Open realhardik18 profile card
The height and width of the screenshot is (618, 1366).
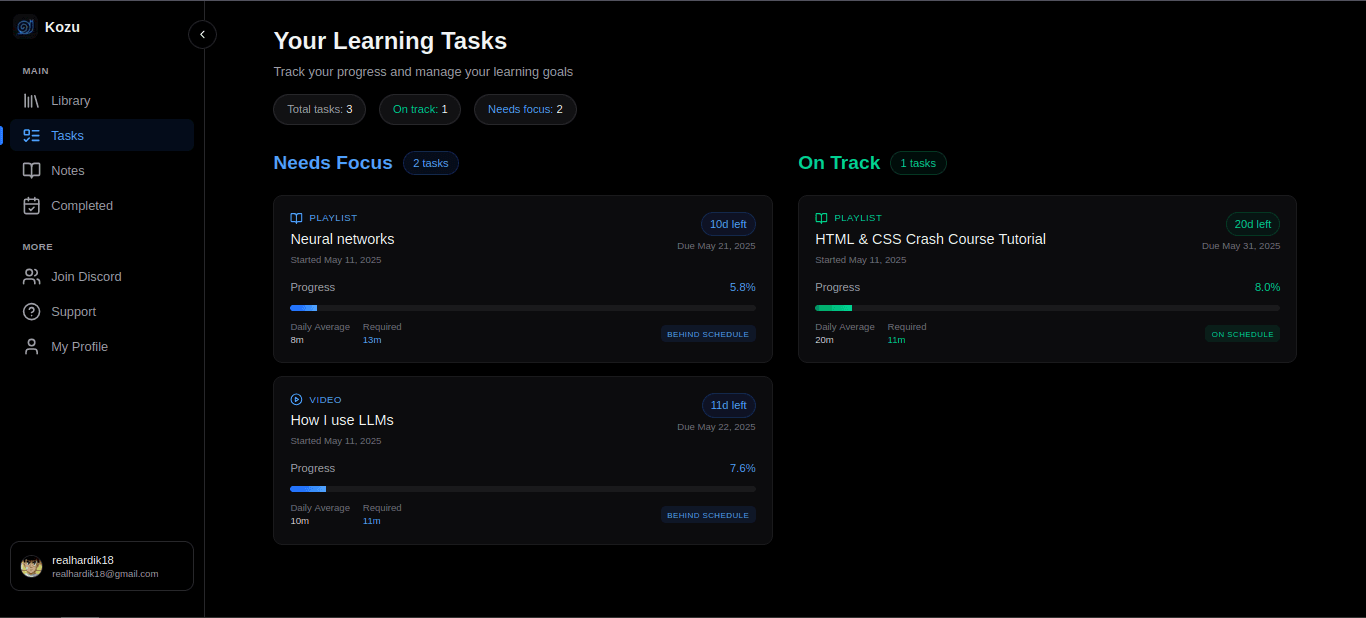101,566
